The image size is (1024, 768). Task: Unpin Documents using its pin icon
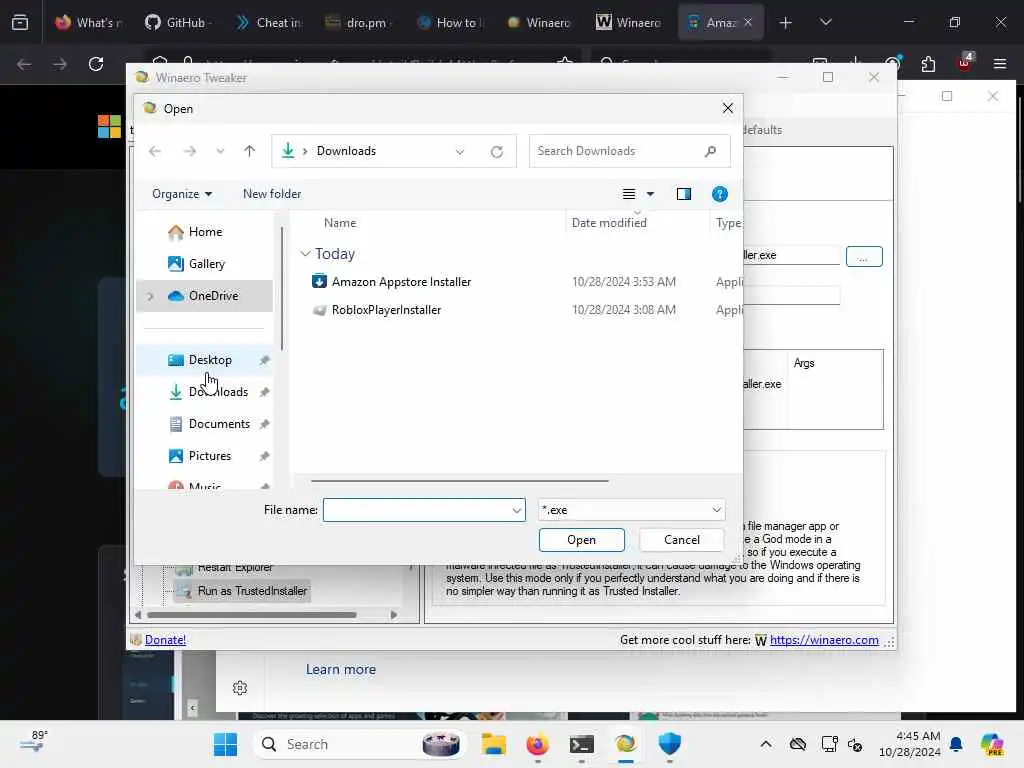pyautogui.click(x=264, y=424)
